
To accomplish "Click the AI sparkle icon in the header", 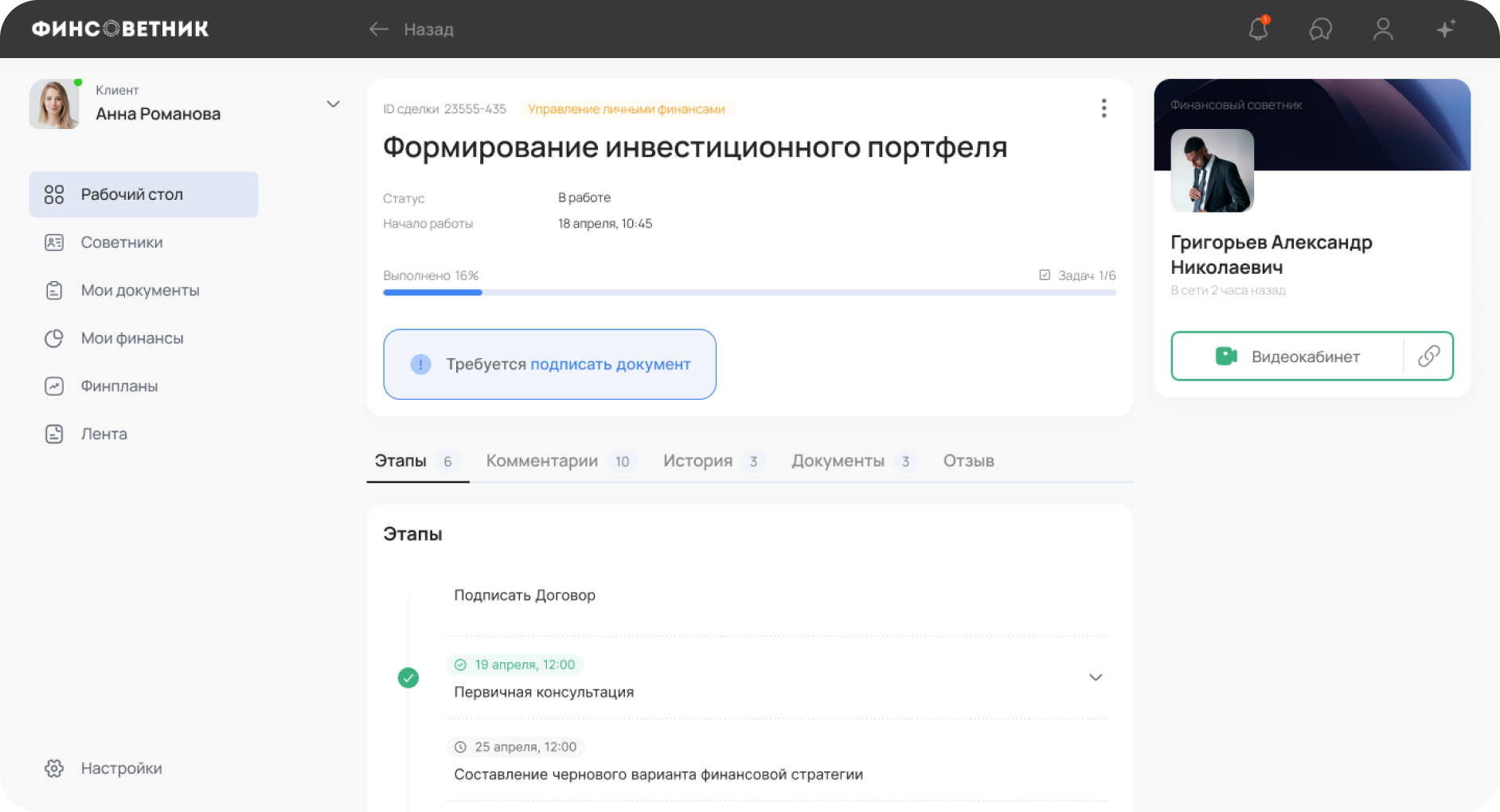I will [x=1446, y=29].
